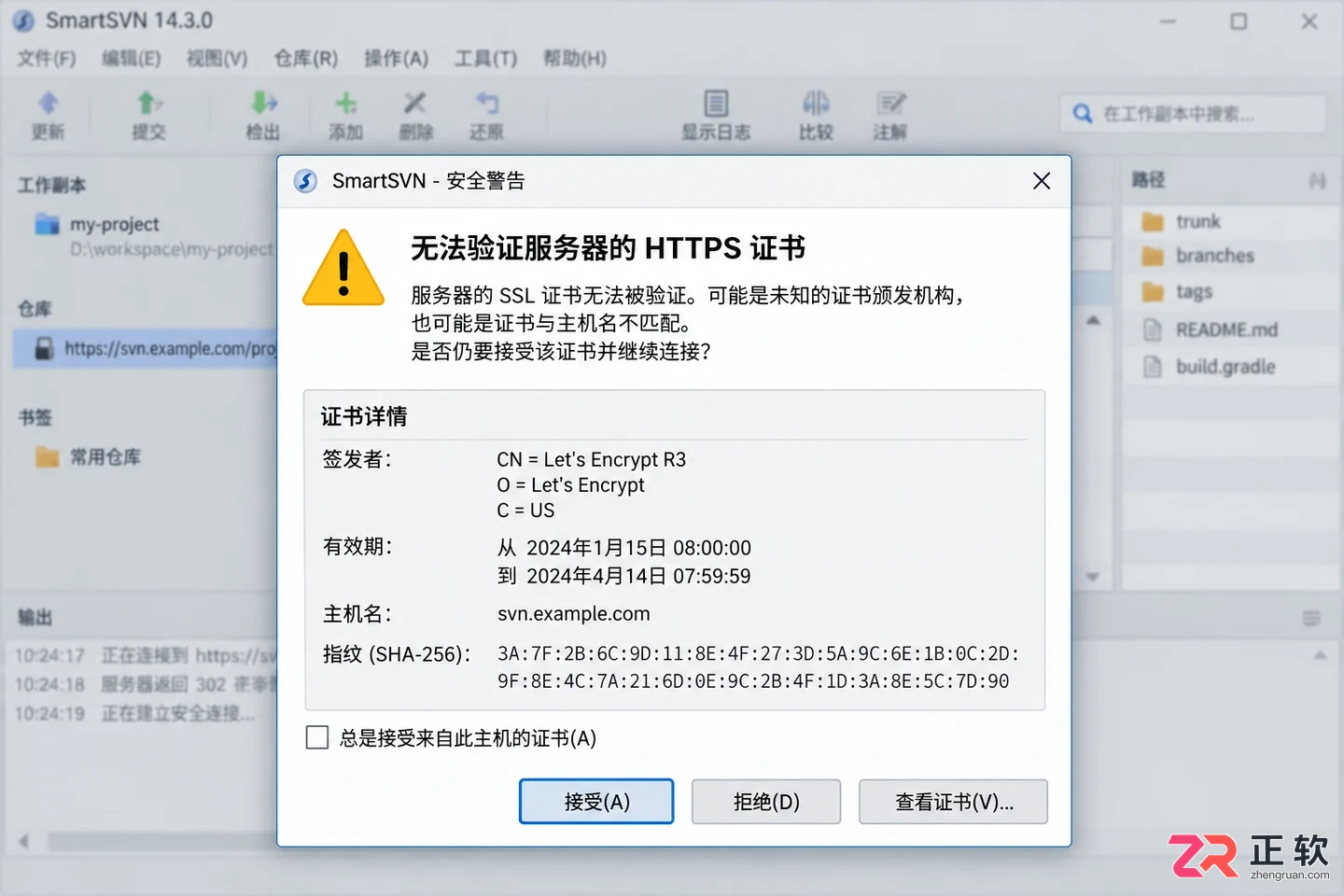Click the file list scroll up arrow

[x=1093, y=321]
